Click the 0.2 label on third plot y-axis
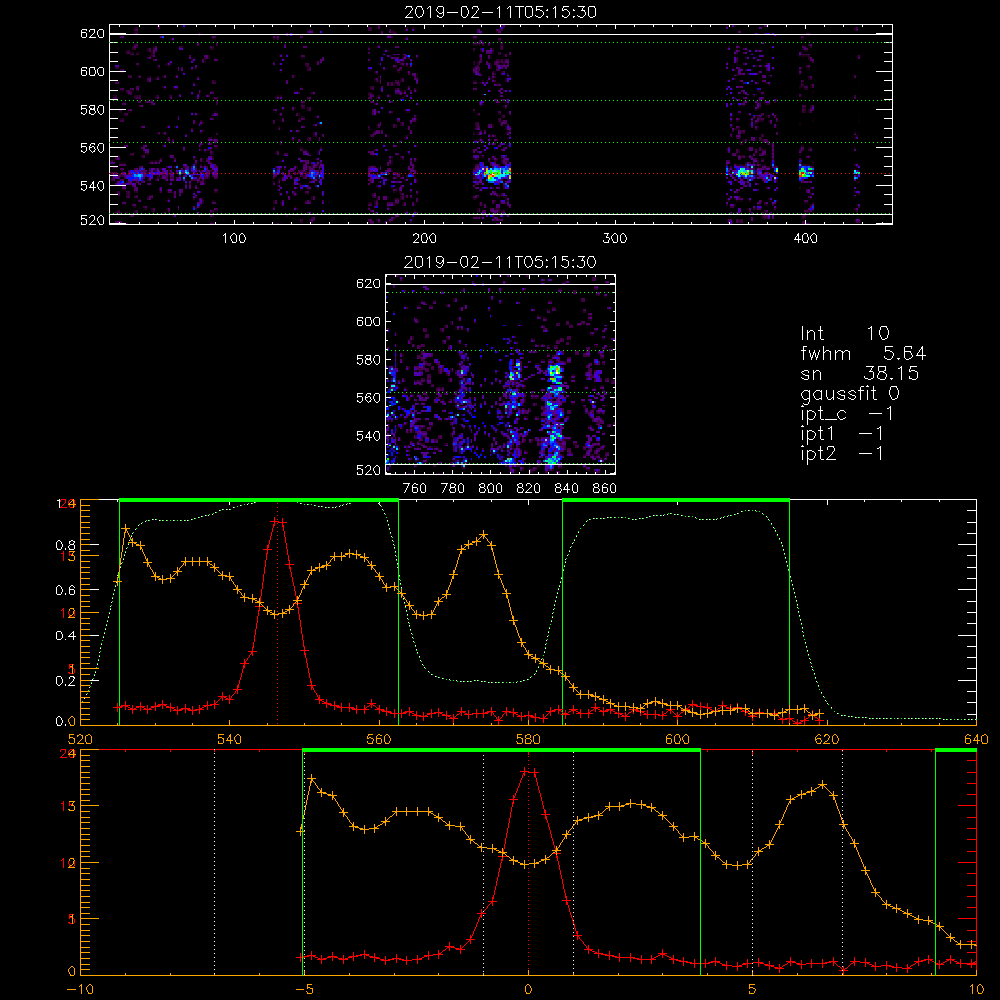The width and height of the screenshot is (1000, 1000). (x=65, y=680)
